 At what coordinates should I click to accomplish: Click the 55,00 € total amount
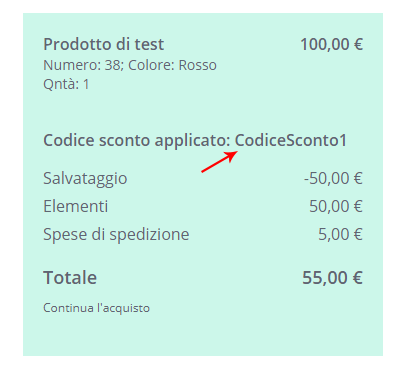(x=332, y=278)
